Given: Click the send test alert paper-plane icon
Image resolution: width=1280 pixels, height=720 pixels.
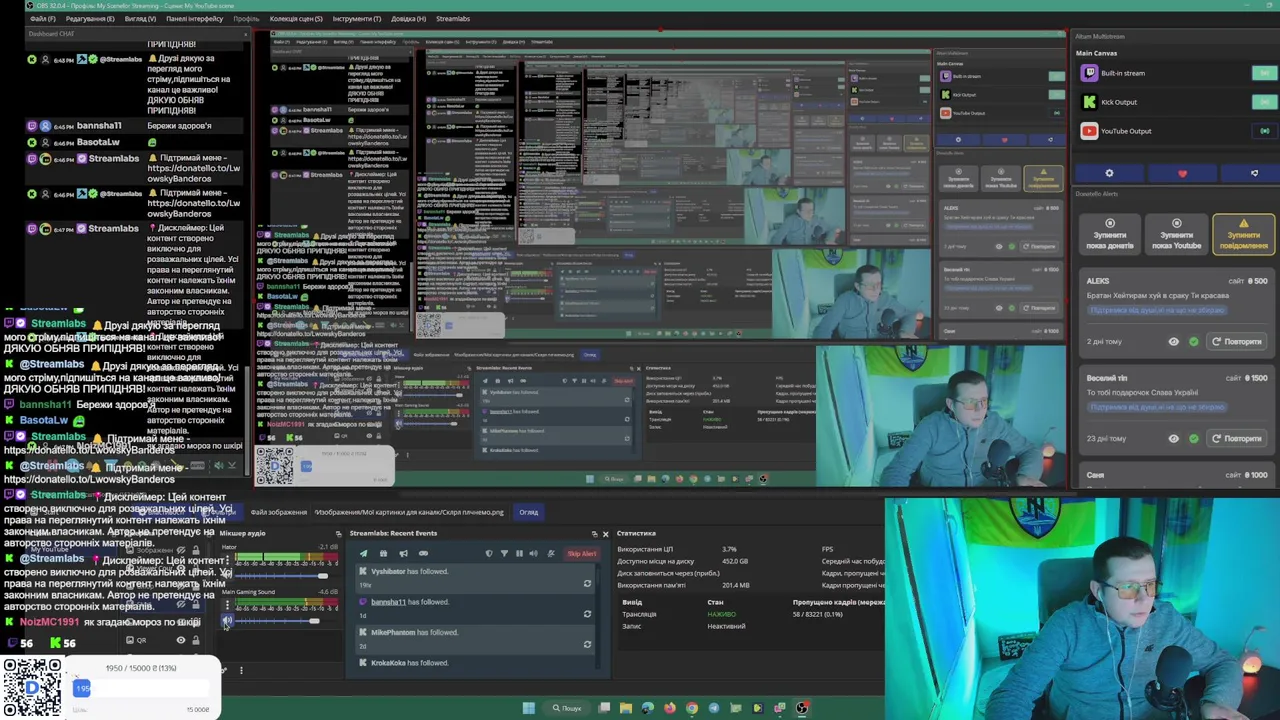Looking at the screenshot, I should (x=364, y=553).
